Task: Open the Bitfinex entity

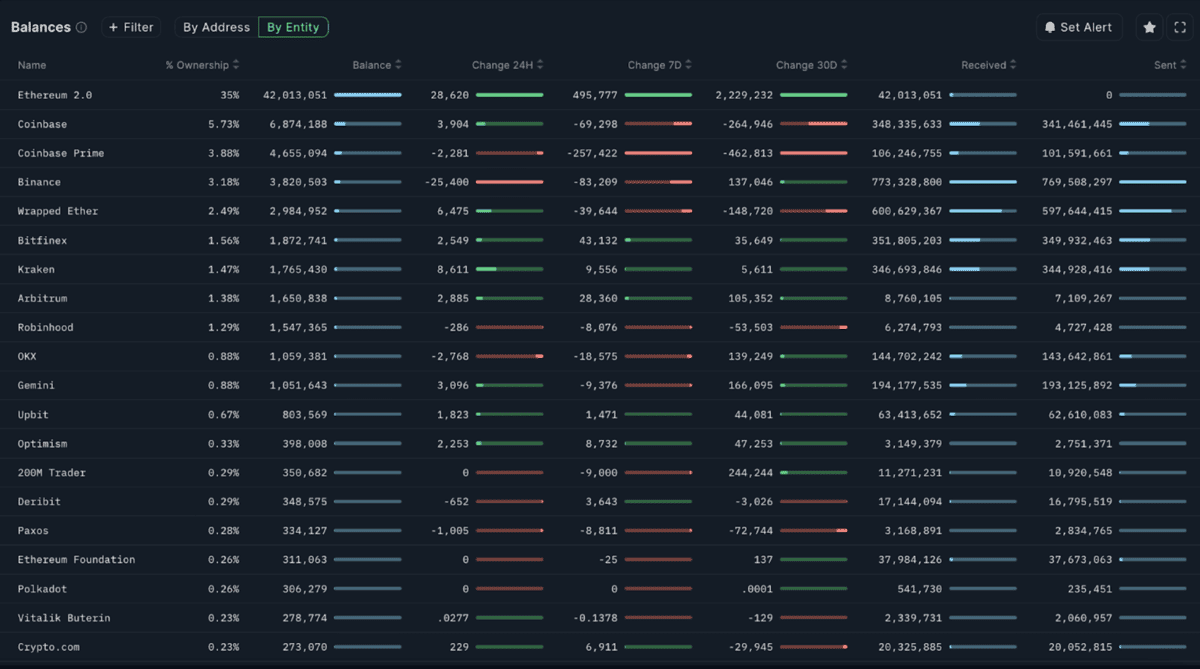Action: pyautogui.click(x=42, y=240)
